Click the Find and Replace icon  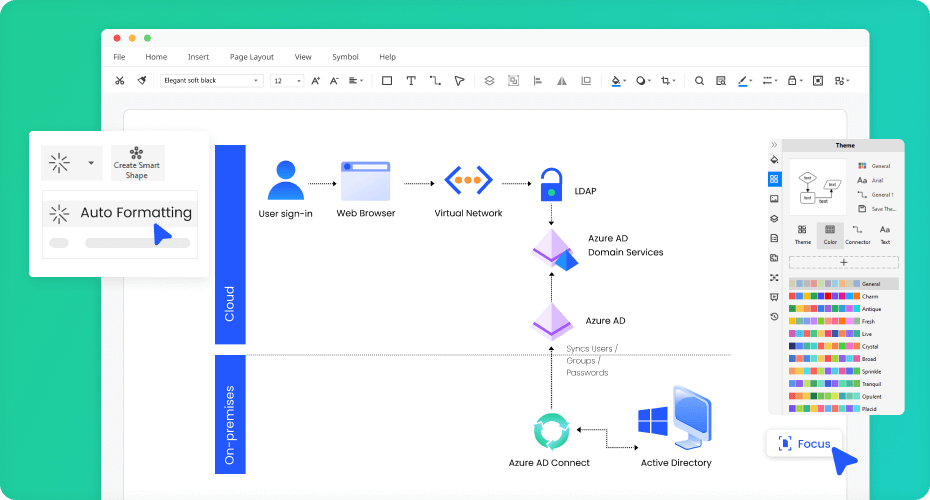(721, 81)
